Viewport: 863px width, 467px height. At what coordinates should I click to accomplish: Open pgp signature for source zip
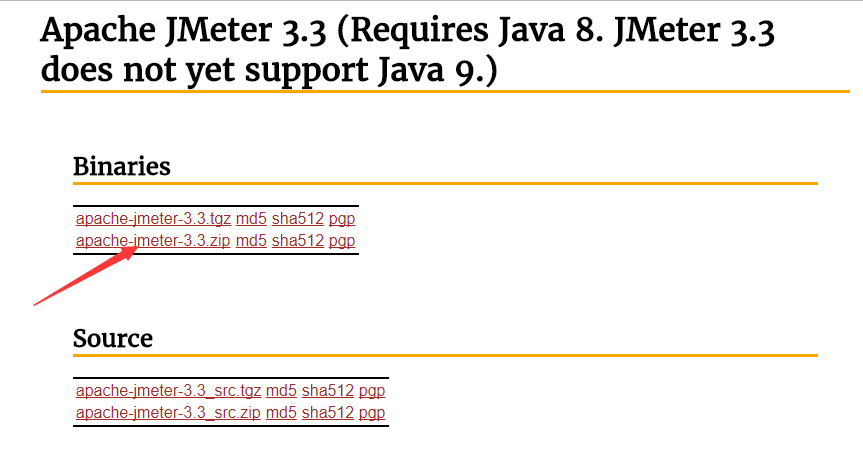coord(372,413)
